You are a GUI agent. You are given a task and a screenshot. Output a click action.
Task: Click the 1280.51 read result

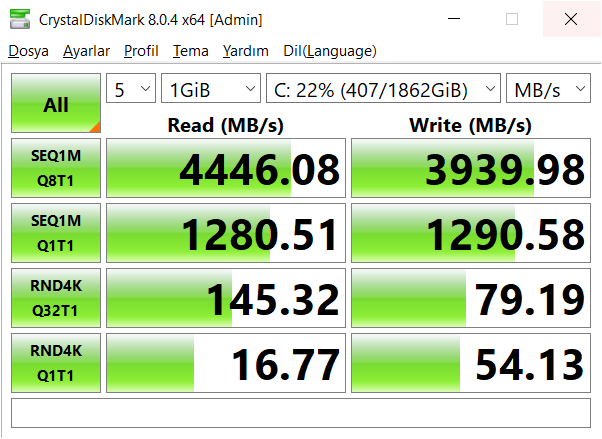[226, 233]
